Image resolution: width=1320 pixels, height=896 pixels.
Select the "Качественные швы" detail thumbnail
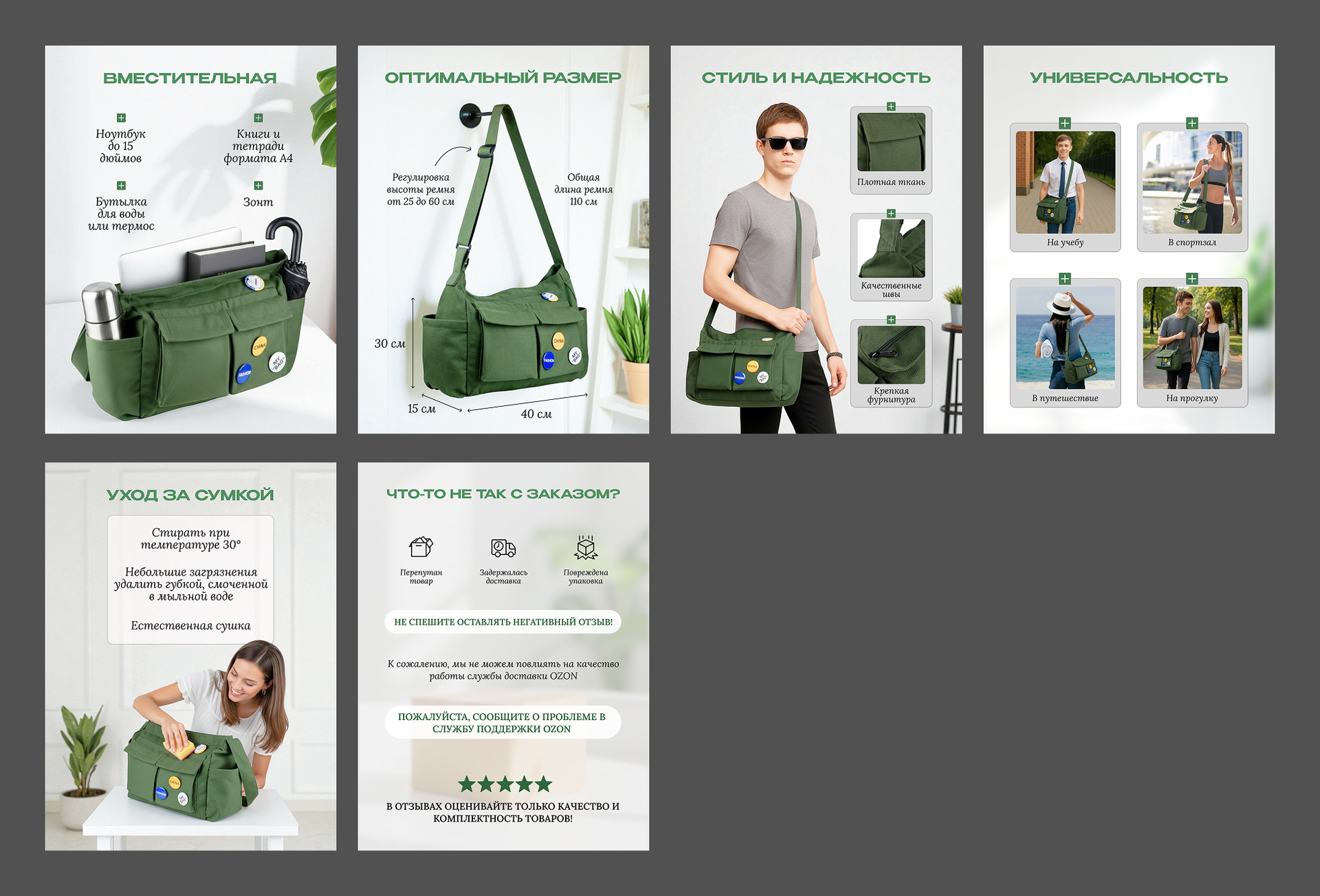coord(891,249)
